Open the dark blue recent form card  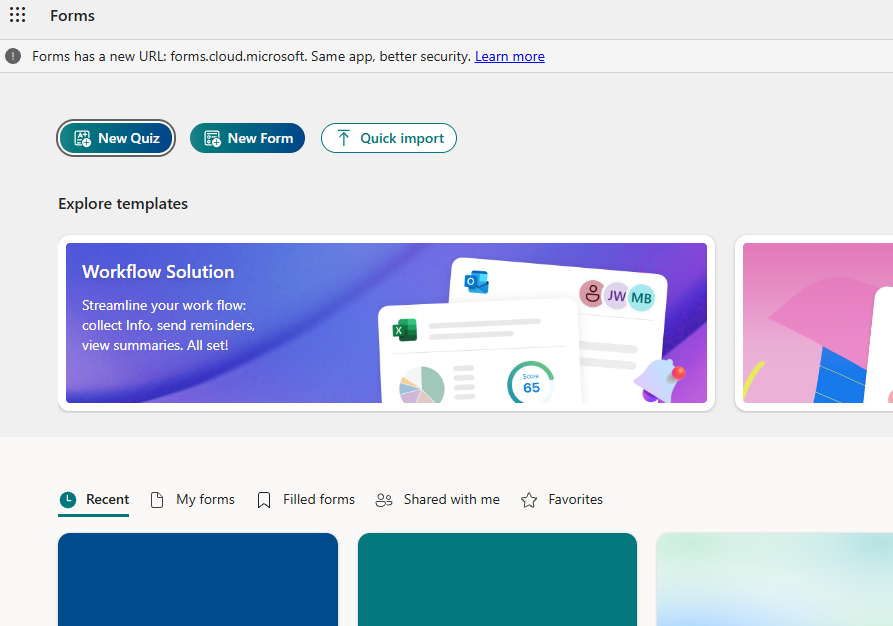tap(198, 579)
